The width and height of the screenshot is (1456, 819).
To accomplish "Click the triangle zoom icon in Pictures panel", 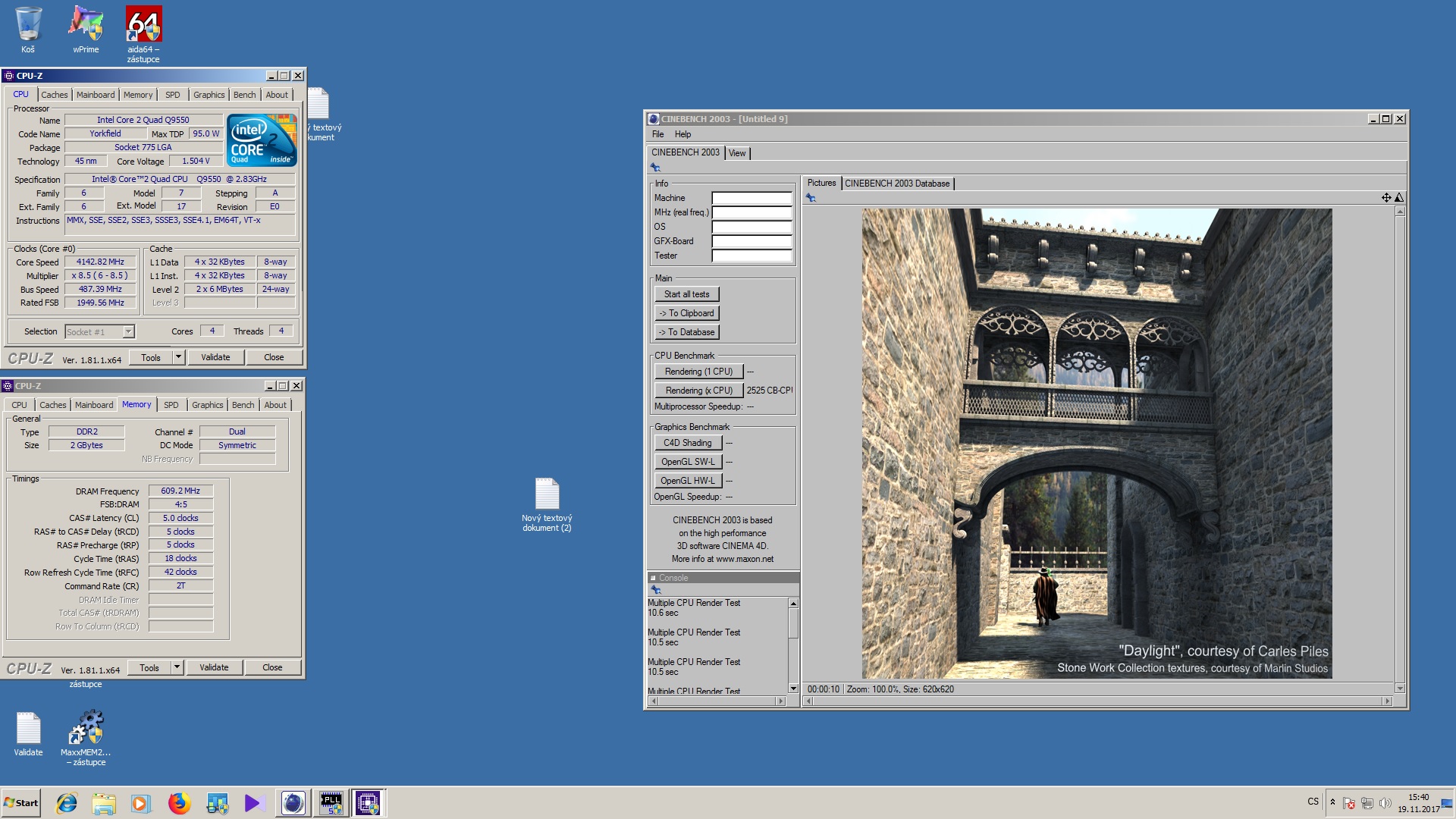I will click(1399, 198).
